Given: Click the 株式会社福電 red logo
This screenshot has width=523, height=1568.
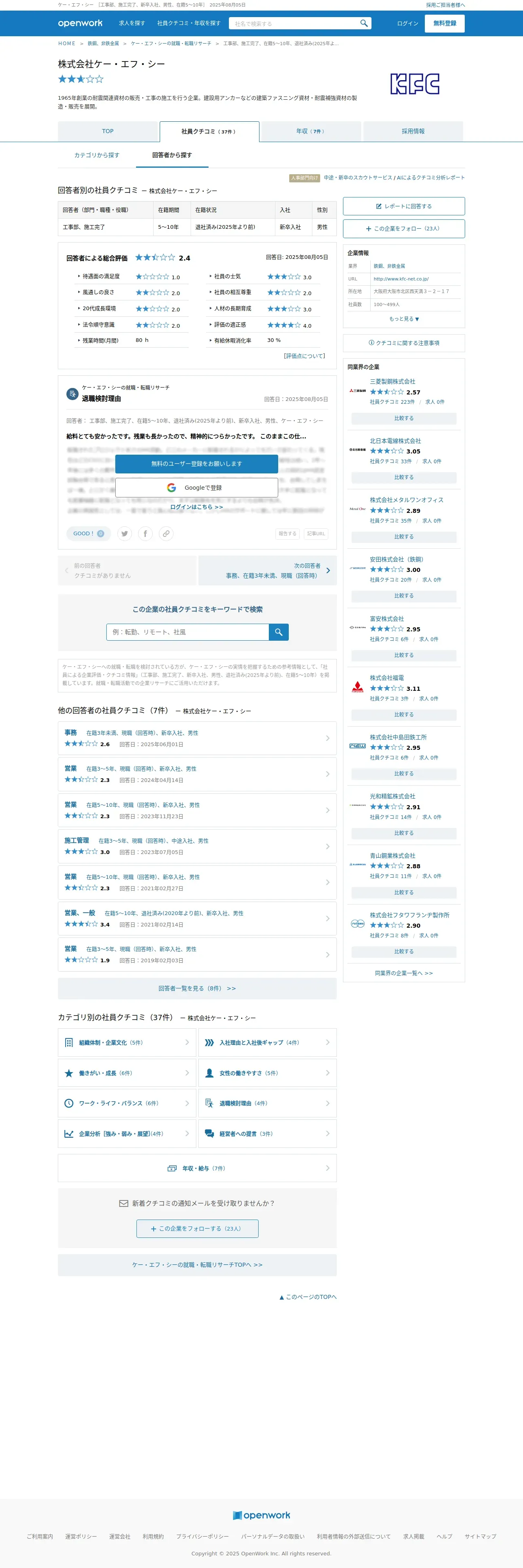Looking at the screenshot, I should [357, 687].
